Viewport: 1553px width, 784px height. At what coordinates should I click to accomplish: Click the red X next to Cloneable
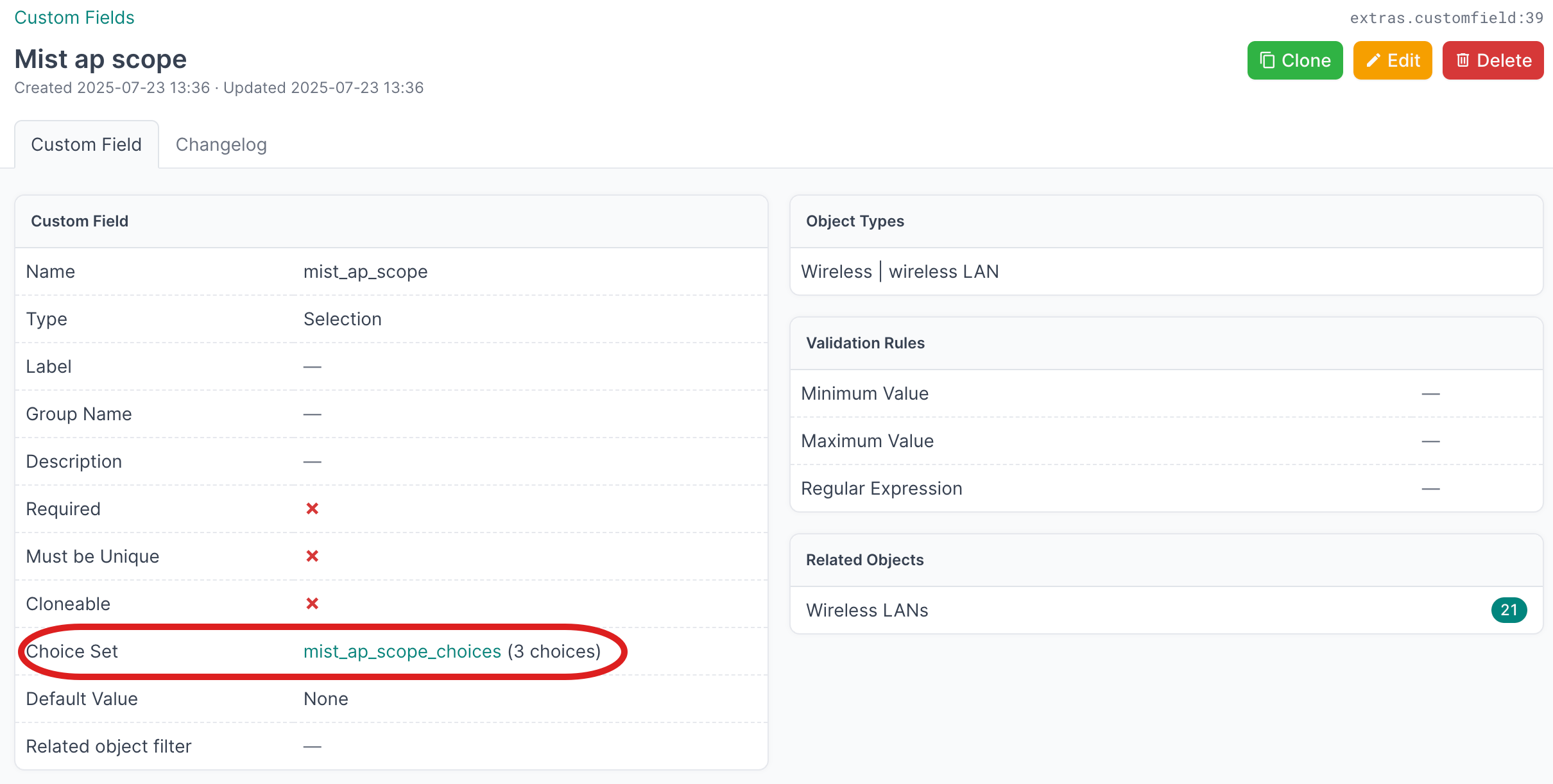313,604
